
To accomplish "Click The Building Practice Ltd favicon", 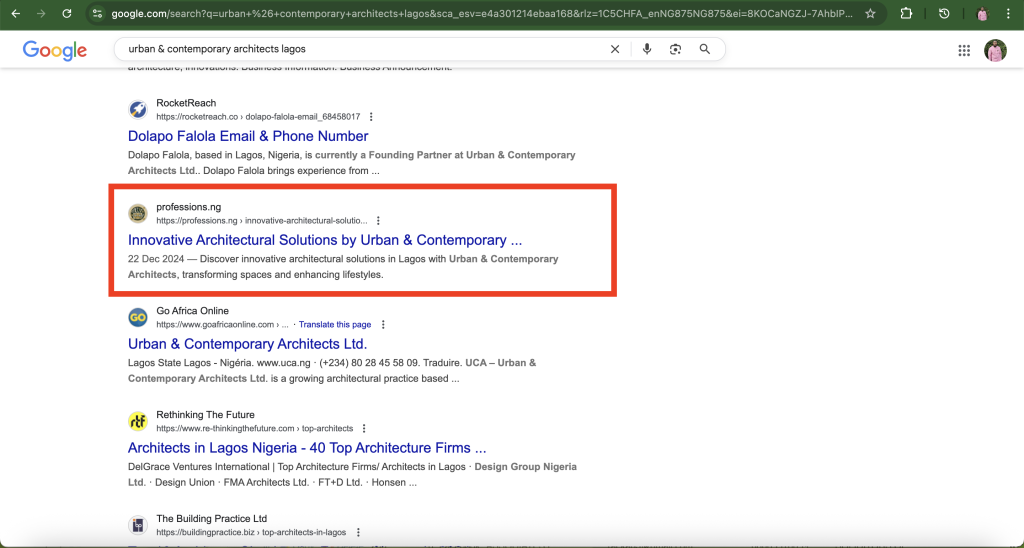I will tap(138, 525).
